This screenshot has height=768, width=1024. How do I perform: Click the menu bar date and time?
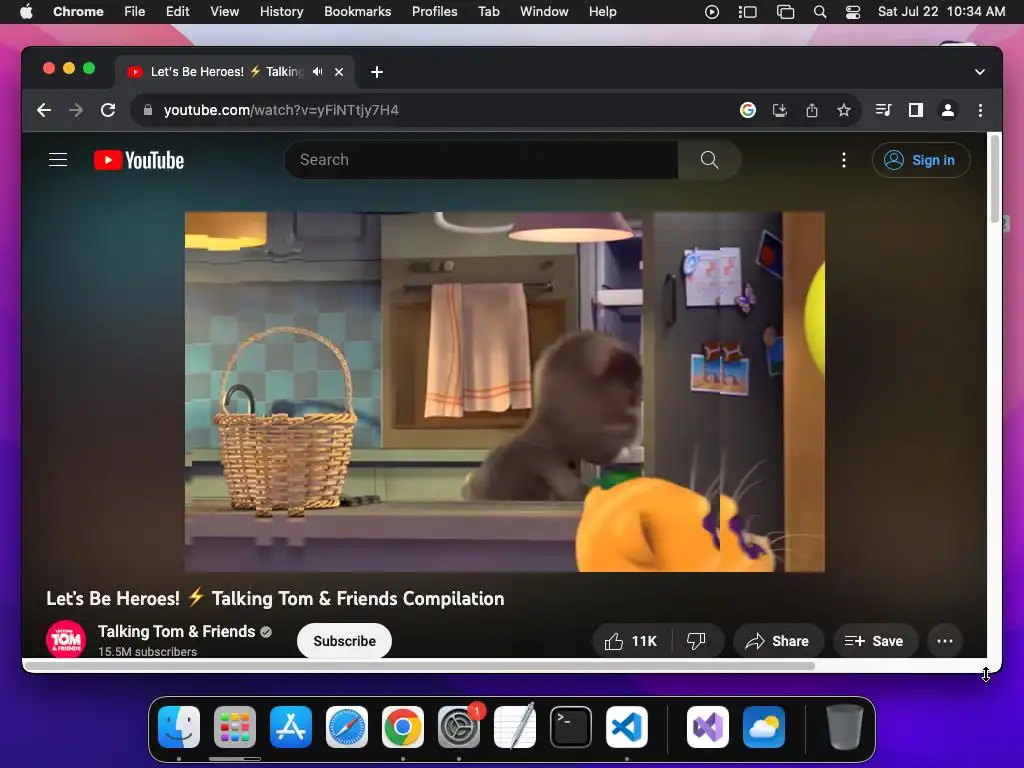click(941, 12)
